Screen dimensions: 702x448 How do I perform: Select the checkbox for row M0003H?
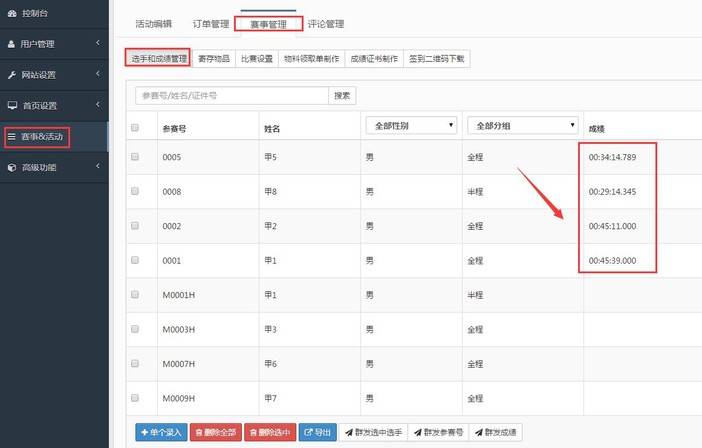tap(135, 329)
